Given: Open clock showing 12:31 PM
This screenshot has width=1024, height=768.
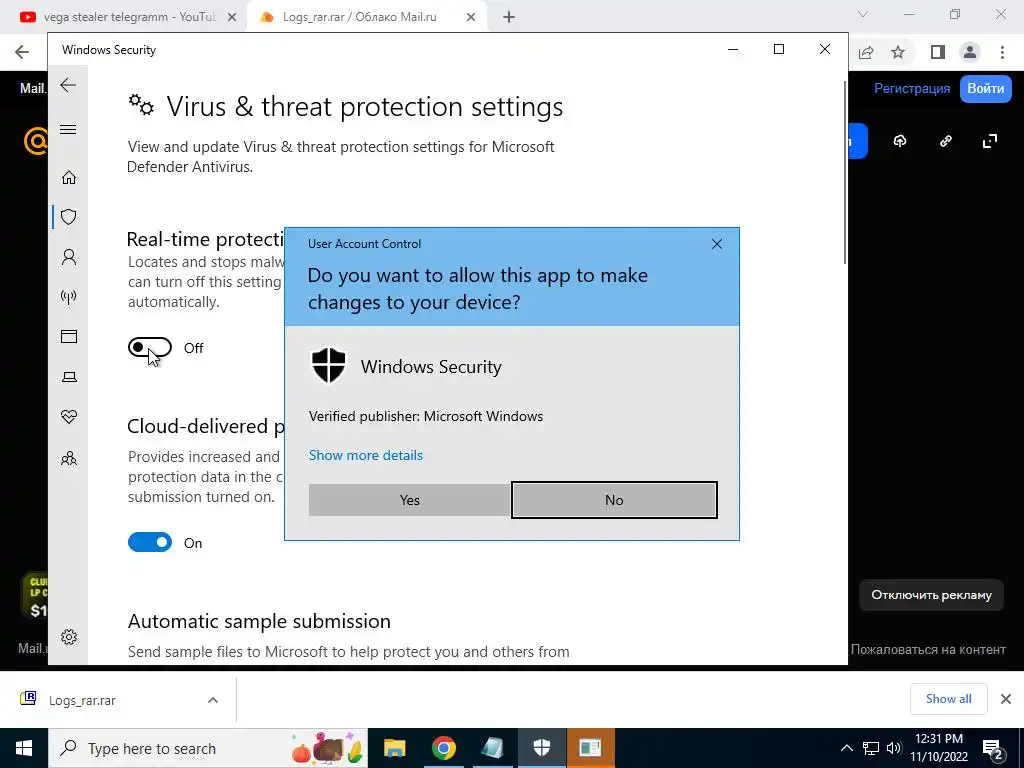Looking at the screenshot, I should (x=938, y=748).
